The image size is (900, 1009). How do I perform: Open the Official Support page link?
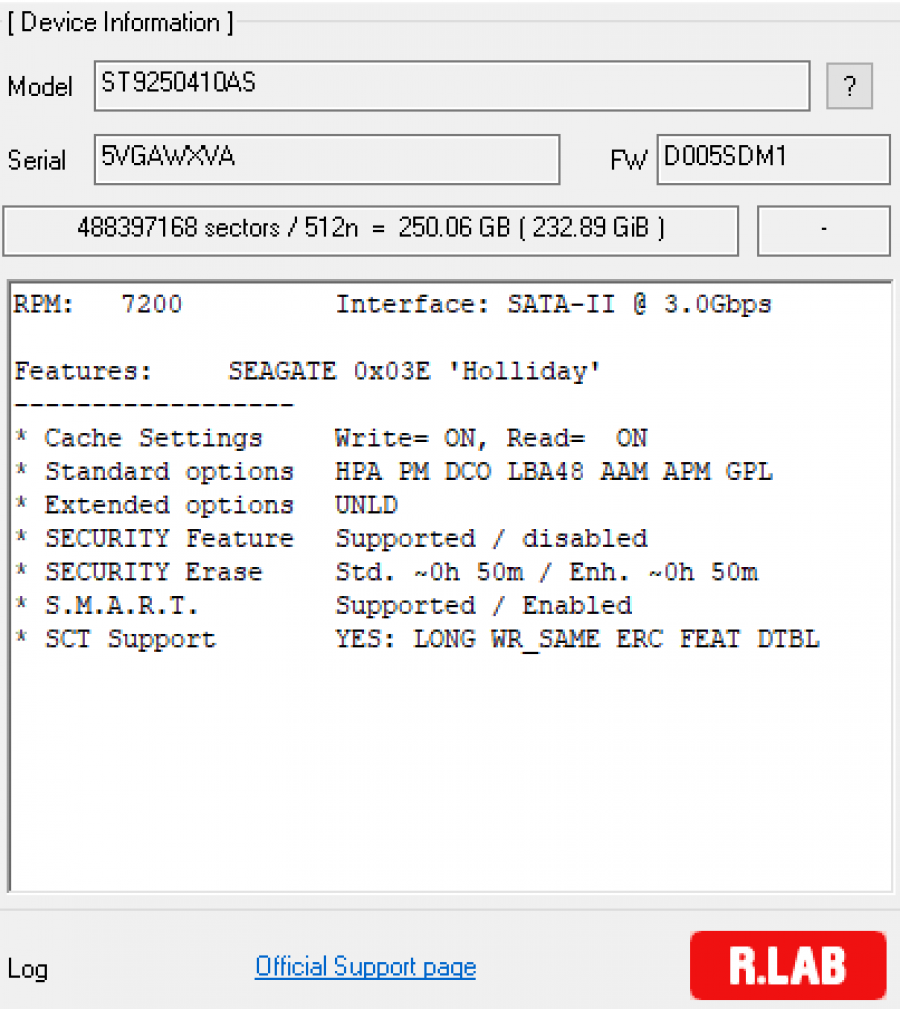pos(365,967)
